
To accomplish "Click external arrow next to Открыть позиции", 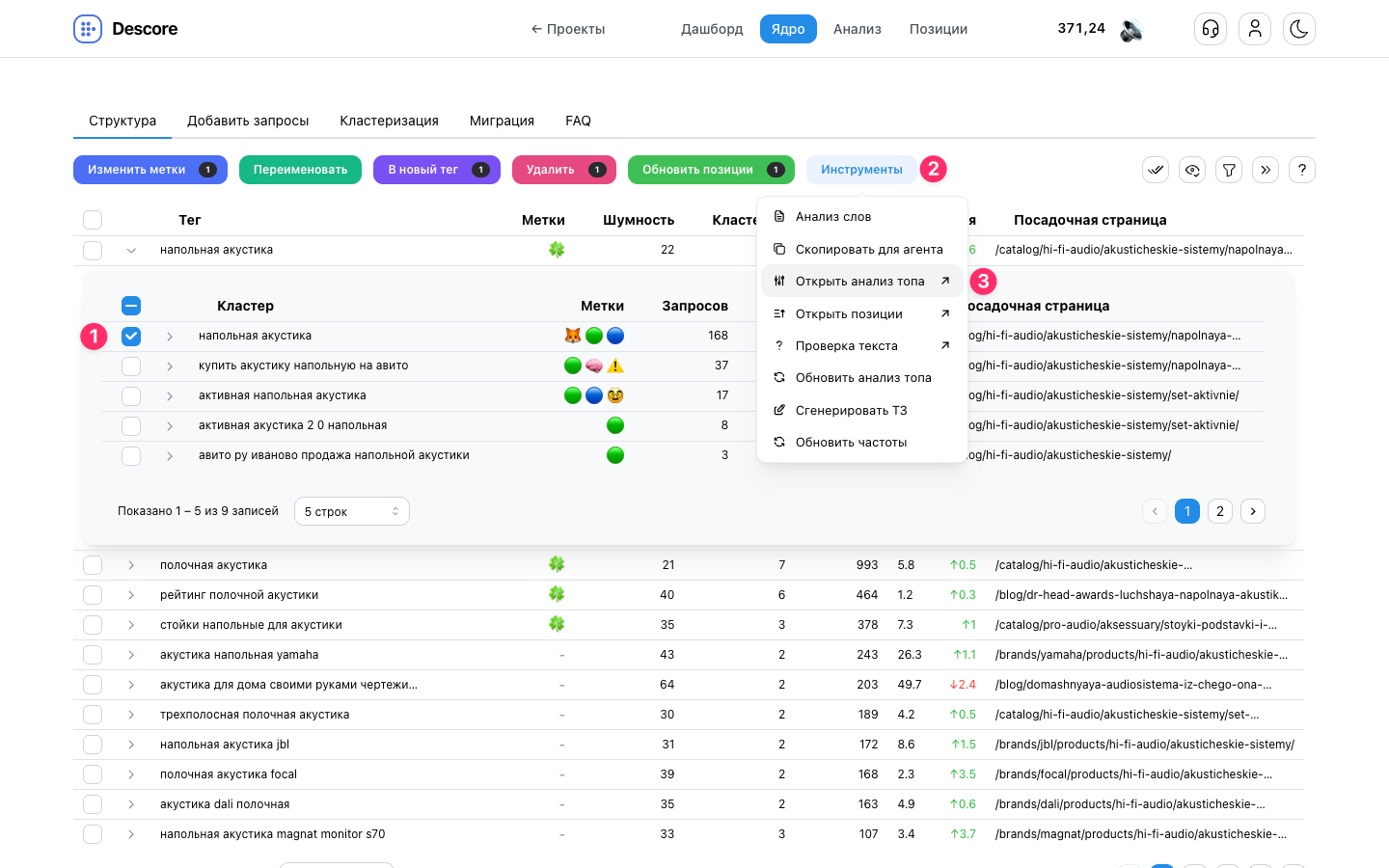I will 945,313.
